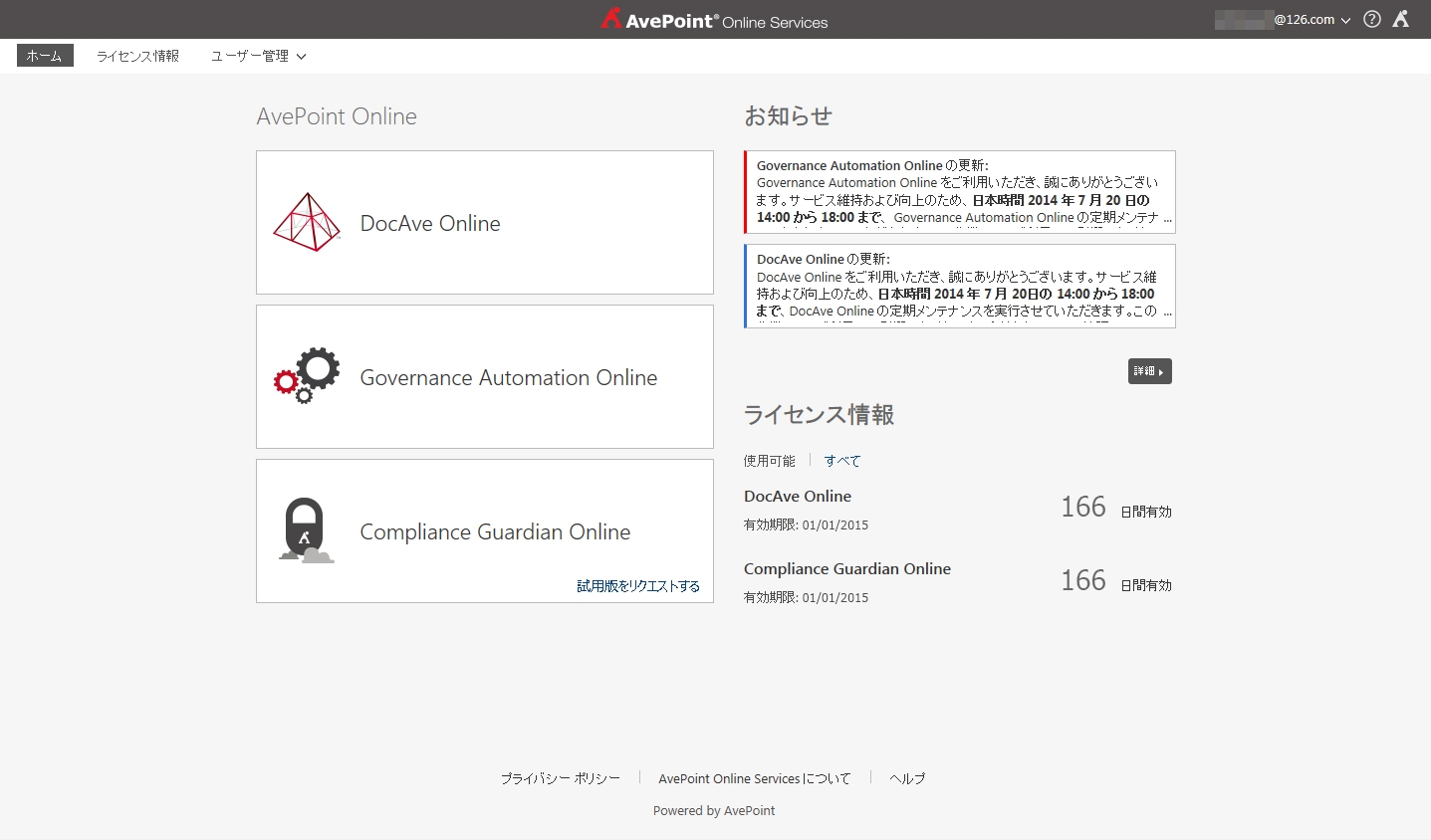Open the Governance Automation Online update notice
The image size is (1431, 840).
pyautogui.click(x=960, y=192)
